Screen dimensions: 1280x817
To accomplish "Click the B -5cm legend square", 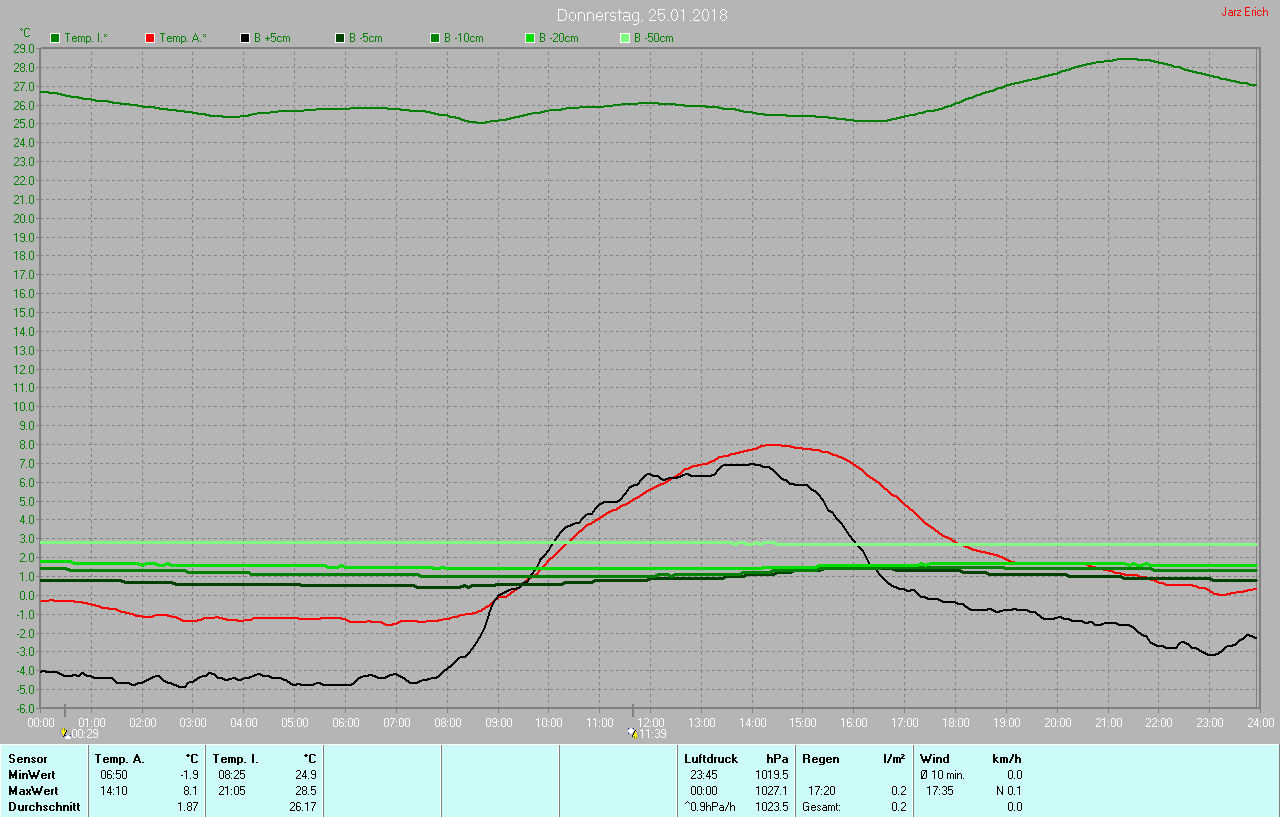I will pyautogui.click(x=340, y=38).
